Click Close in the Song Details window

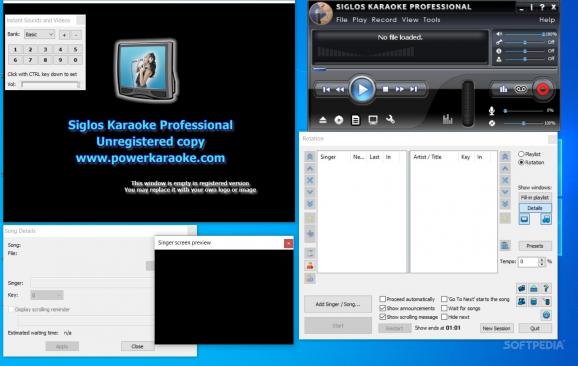[137, 346]
